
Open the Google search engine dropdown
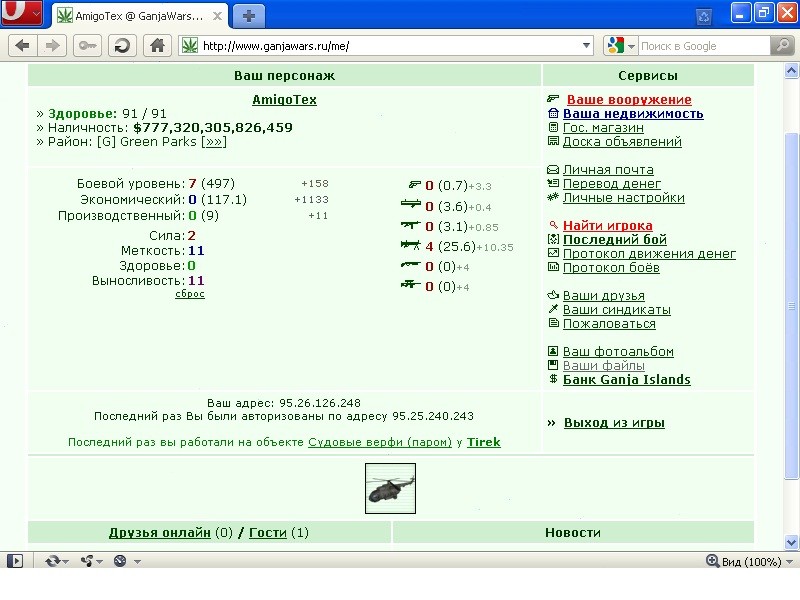621,46
